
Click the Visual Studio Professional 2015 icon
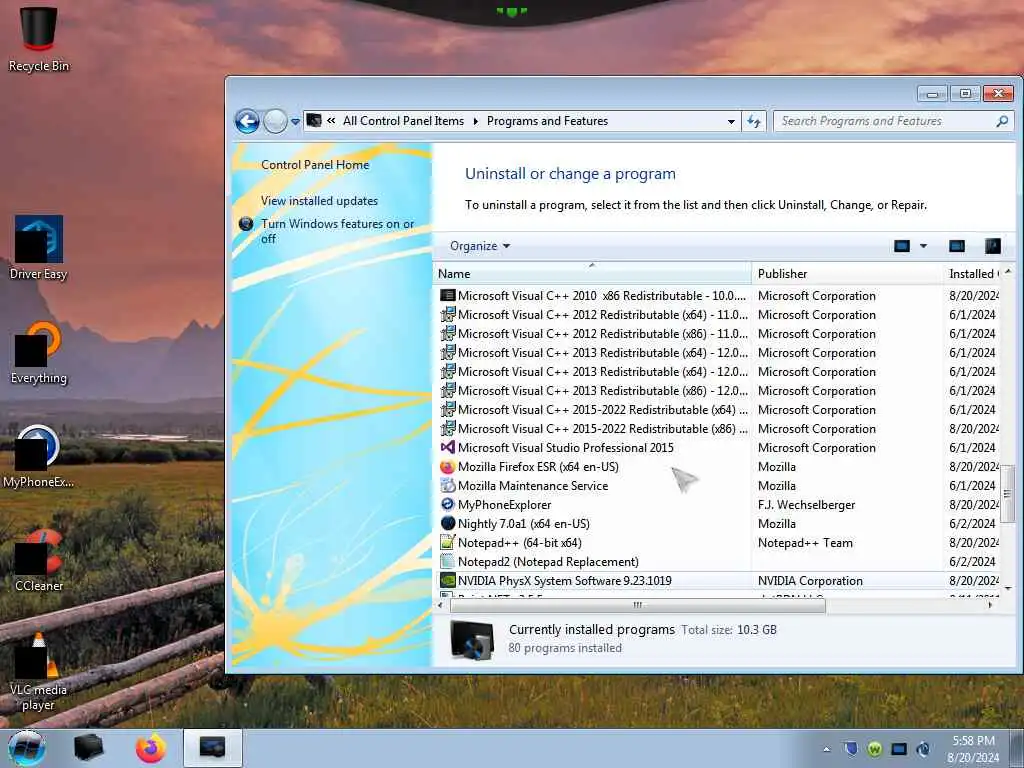click(447, 448)
